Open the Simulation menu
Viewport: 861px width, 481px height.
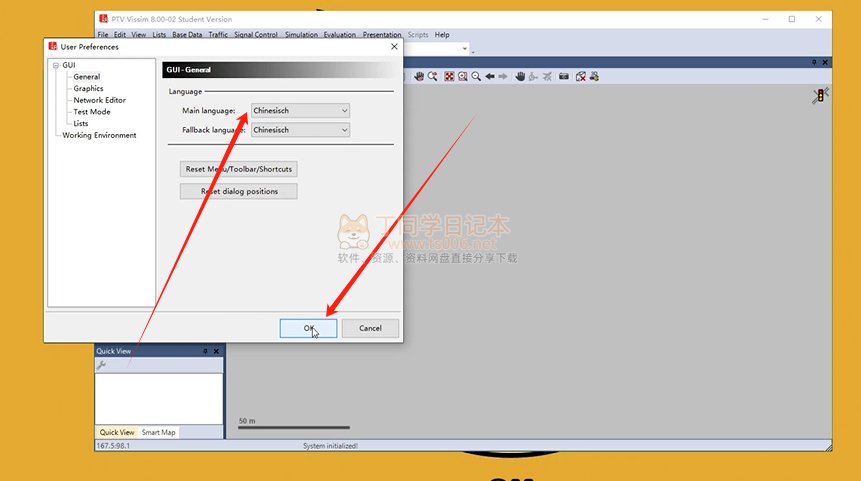click(301, 35)
